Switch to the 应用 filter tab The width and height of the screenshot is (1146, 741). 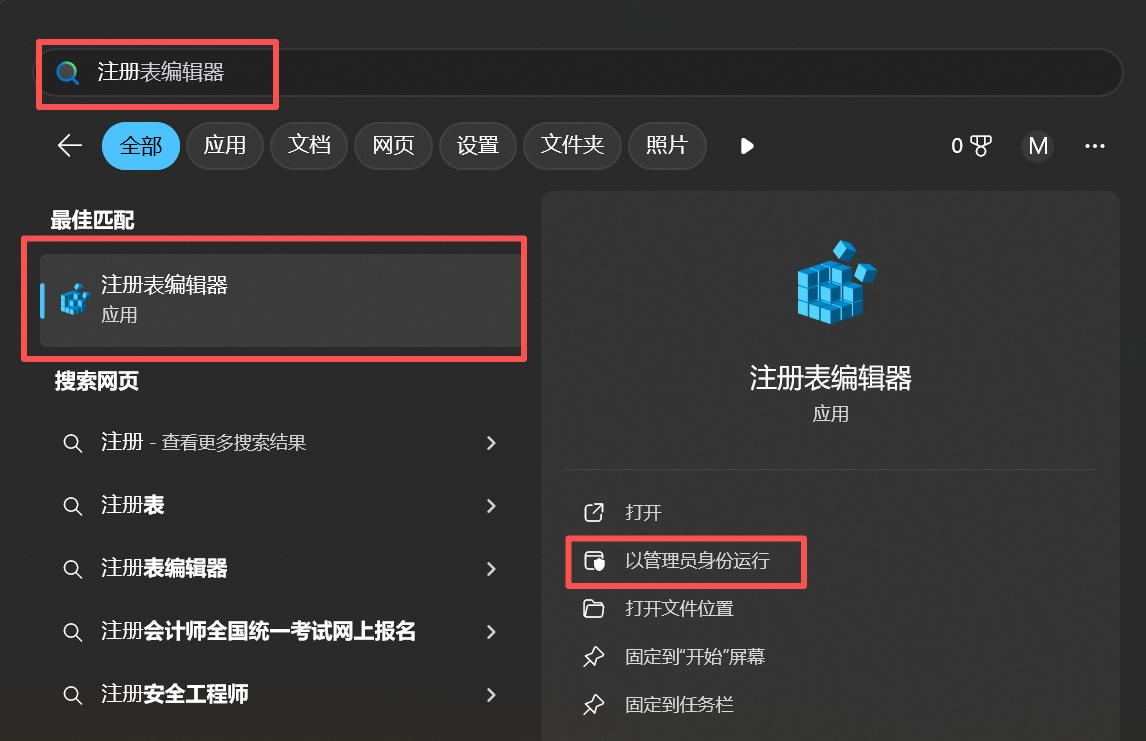(224, 145)
